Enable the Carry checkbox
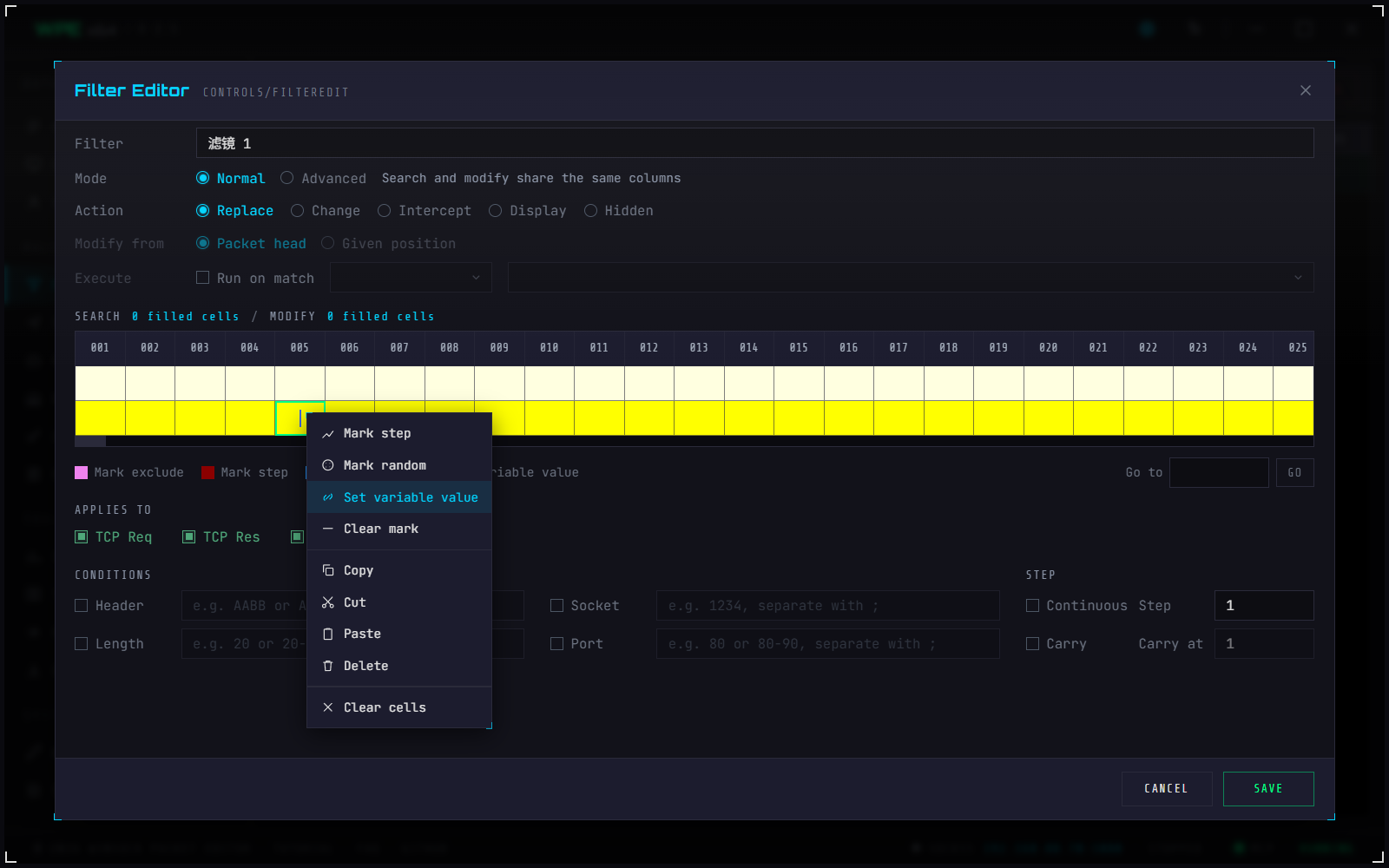The width and height of the screenshot is (1389, 868). (1032, 644)
